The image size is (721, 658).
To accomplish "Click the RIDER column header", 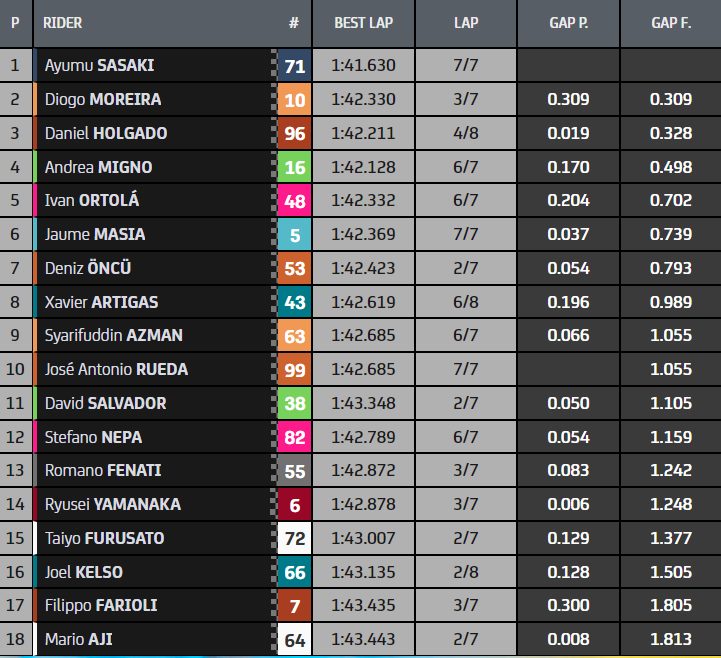I will [x=63, y=23].
